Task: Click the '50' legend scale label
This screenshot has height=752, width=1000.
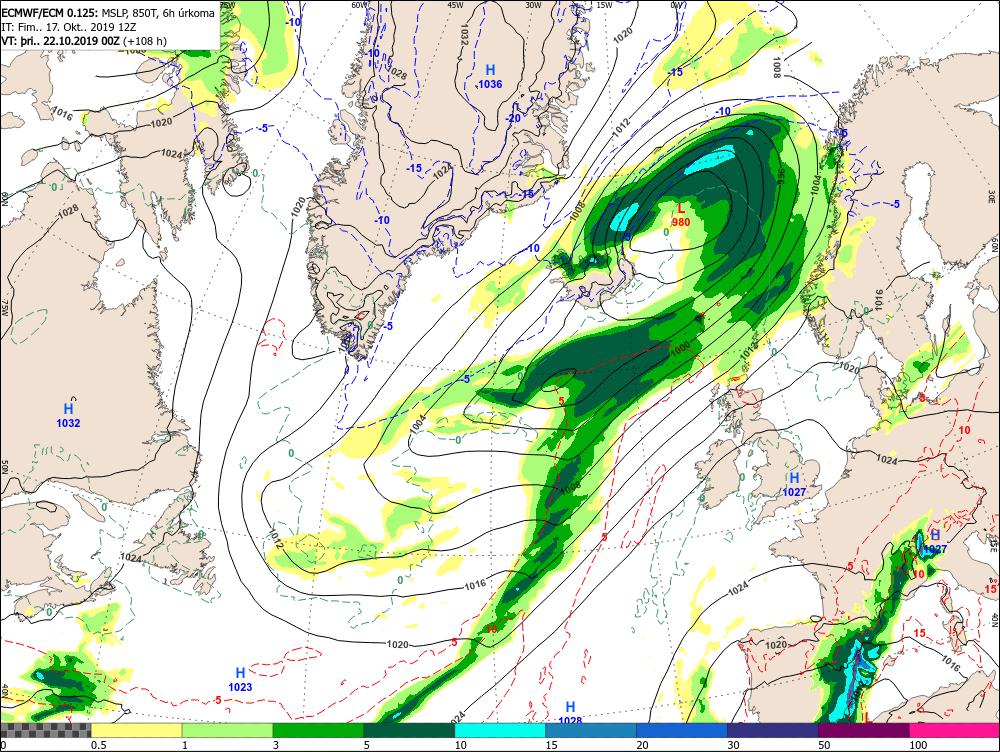Action: (824, 745)
